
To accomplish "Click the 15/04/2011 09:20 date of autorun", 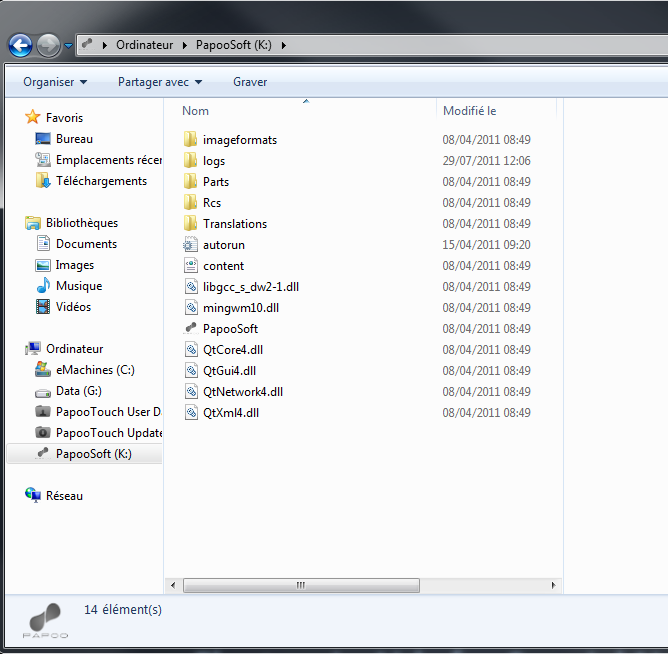I will coord(486,245).
